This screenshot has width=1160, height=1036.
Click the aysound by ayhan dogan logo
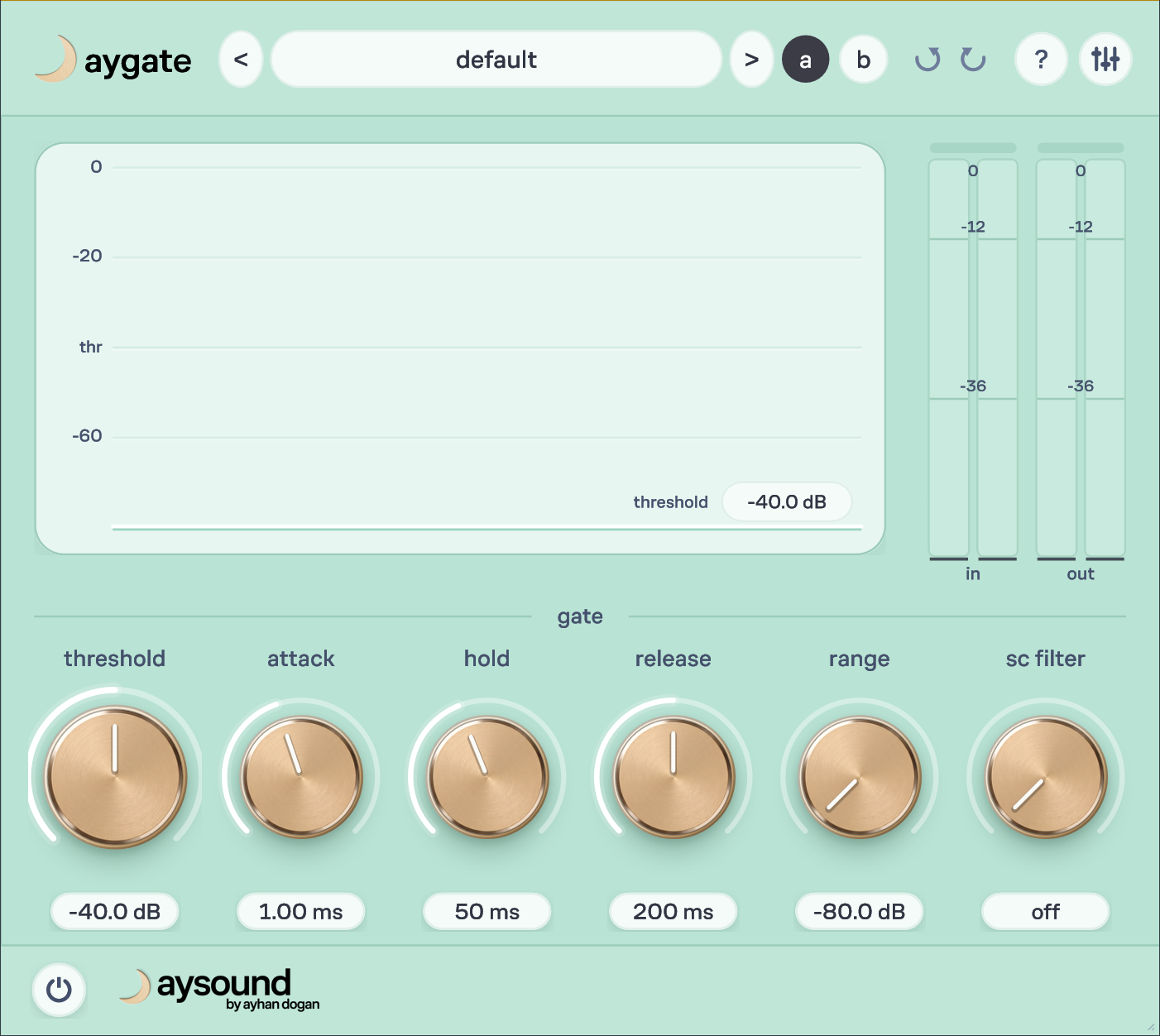(219, 989)
